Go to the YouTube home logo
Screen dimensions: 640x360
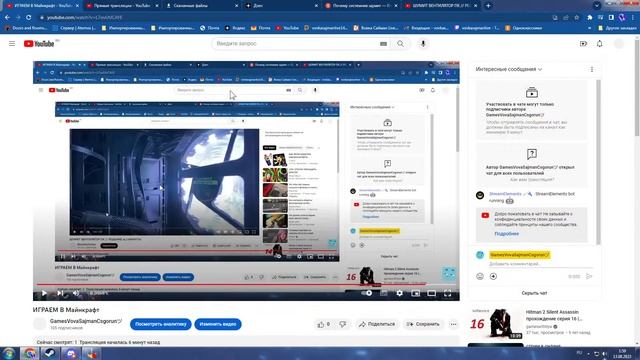pyautogui.click(x=39, y=44)
